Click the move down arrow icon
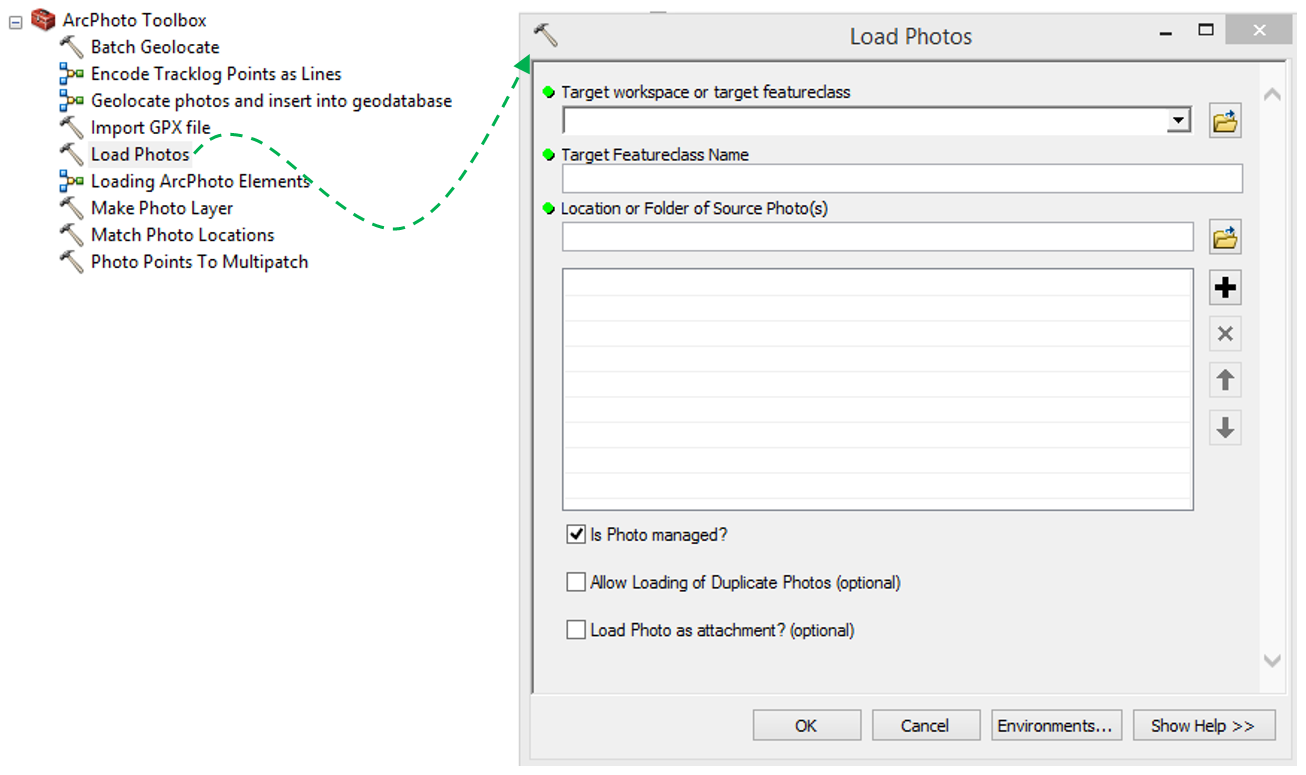Viewport: 1306px width, 775px height. [x=1225, y=428]
